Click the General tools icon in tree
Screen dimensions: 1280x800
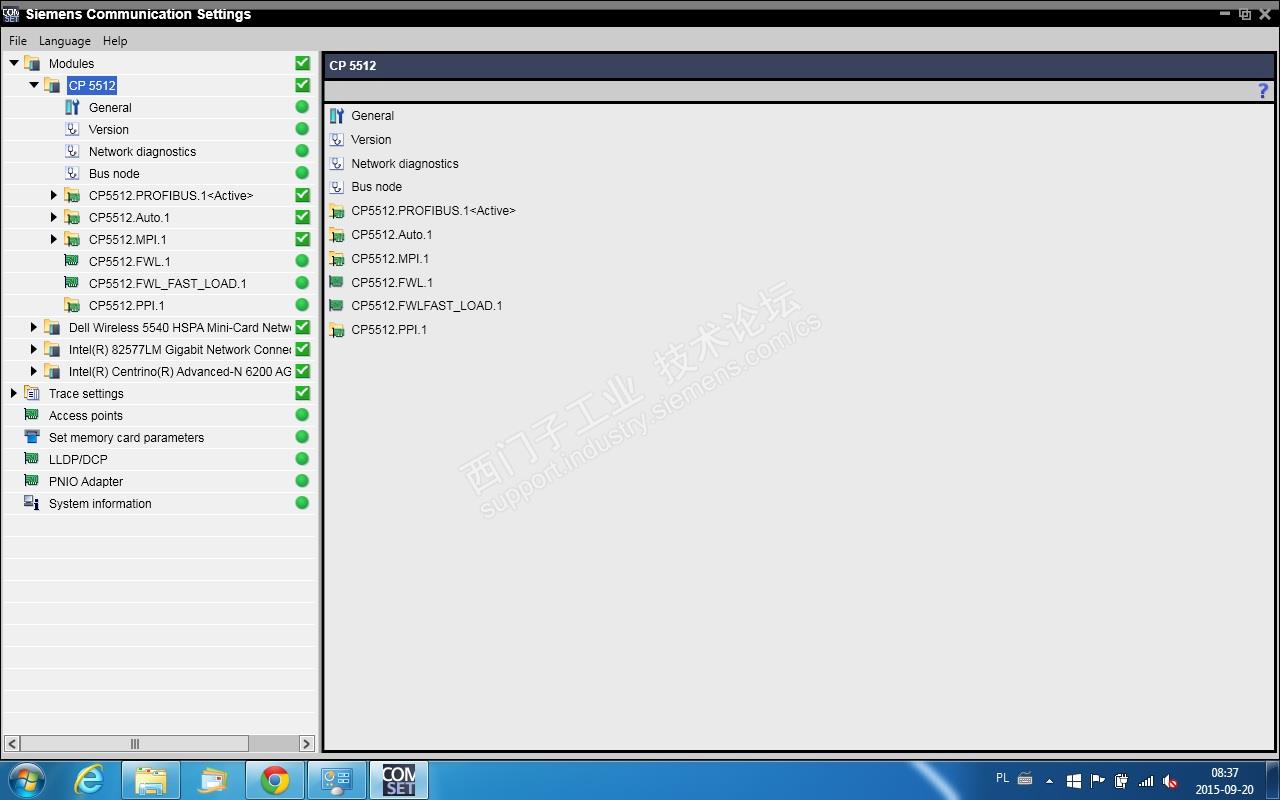72,107
